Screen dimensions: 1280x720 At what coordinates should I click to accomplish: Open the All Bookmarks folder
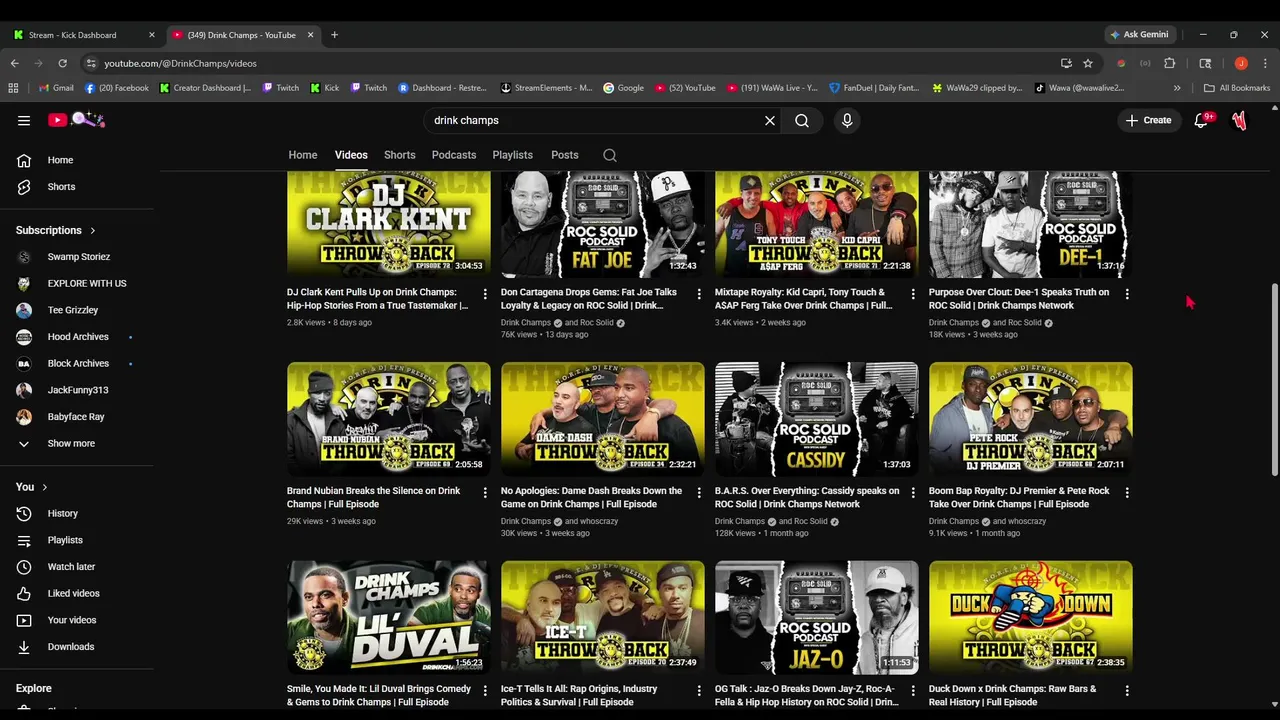[1237, 88]
